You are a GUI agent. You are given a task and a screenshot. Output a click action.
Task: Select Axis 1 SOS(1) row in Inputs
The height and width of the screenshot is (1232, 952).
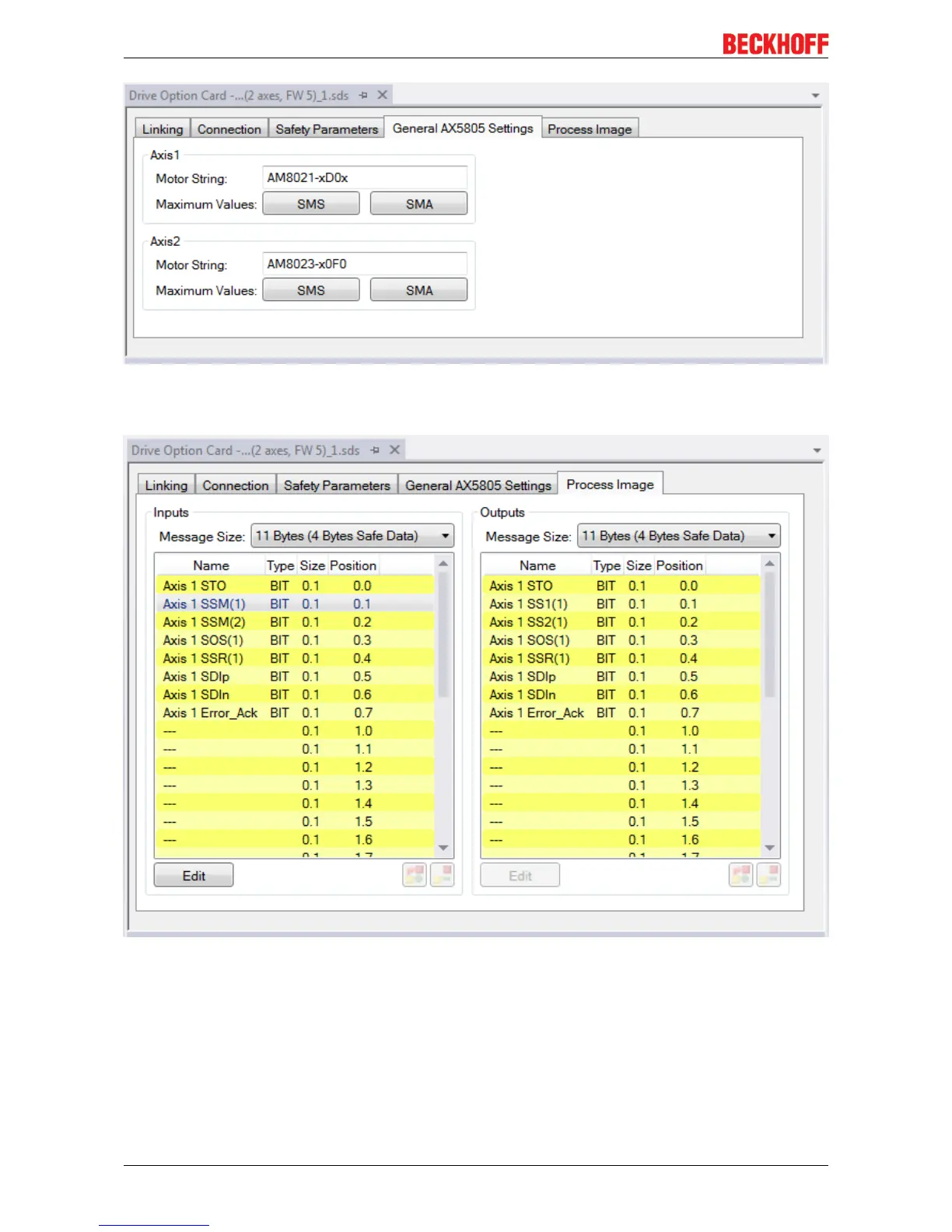295,640
